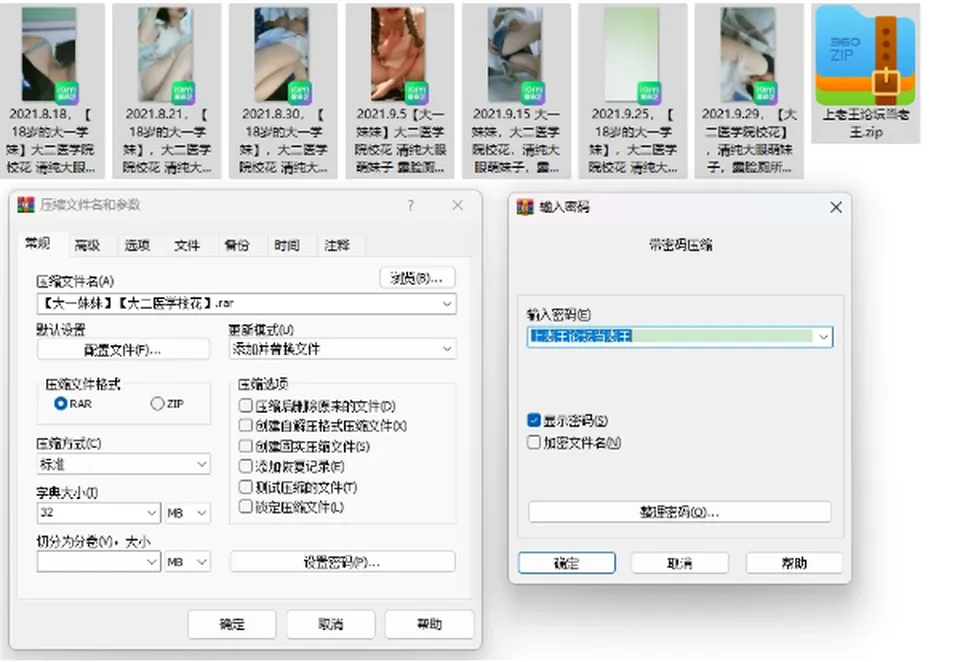Screen dimensions: 960x662
Task: Click the 浏览(B)... button
Action: tap(417, 278)
